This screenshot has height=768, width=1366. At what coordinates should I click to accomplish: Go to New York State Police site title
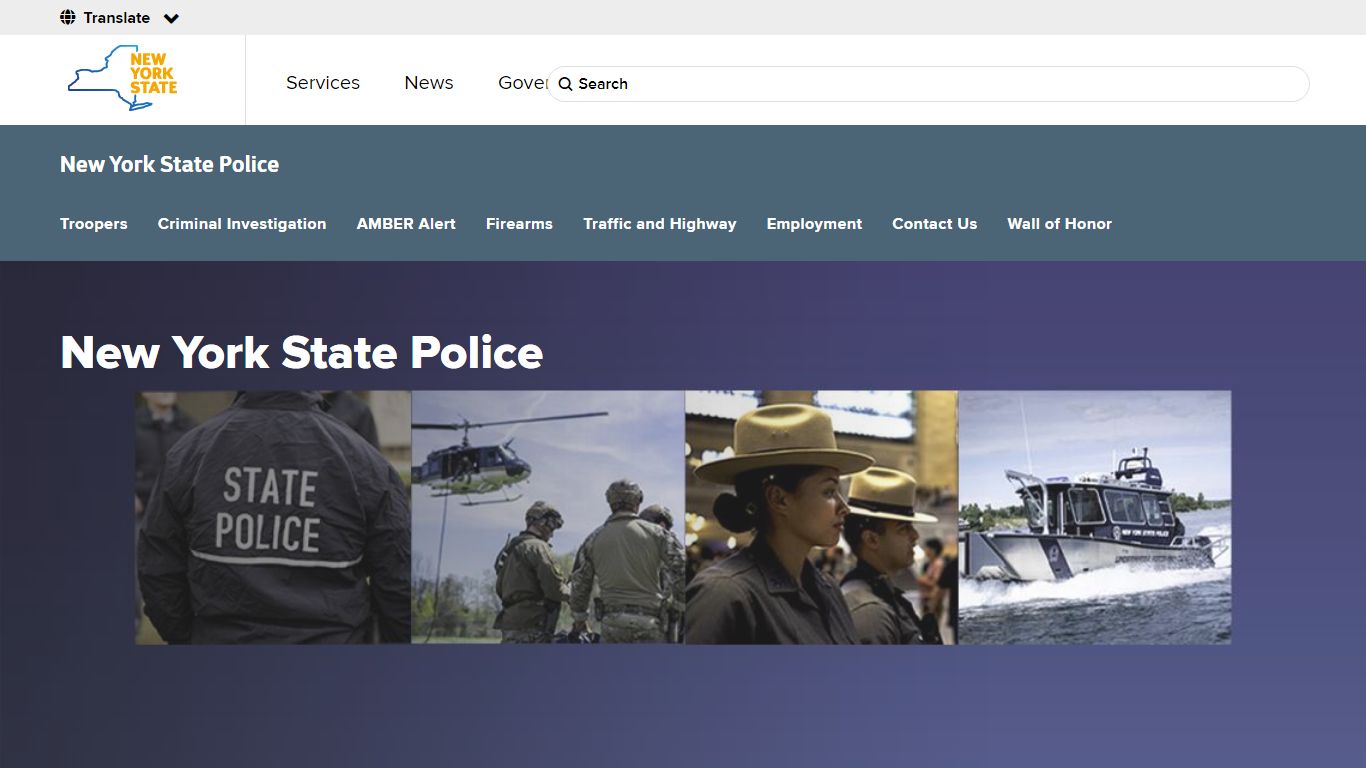(x=169, y=164)
